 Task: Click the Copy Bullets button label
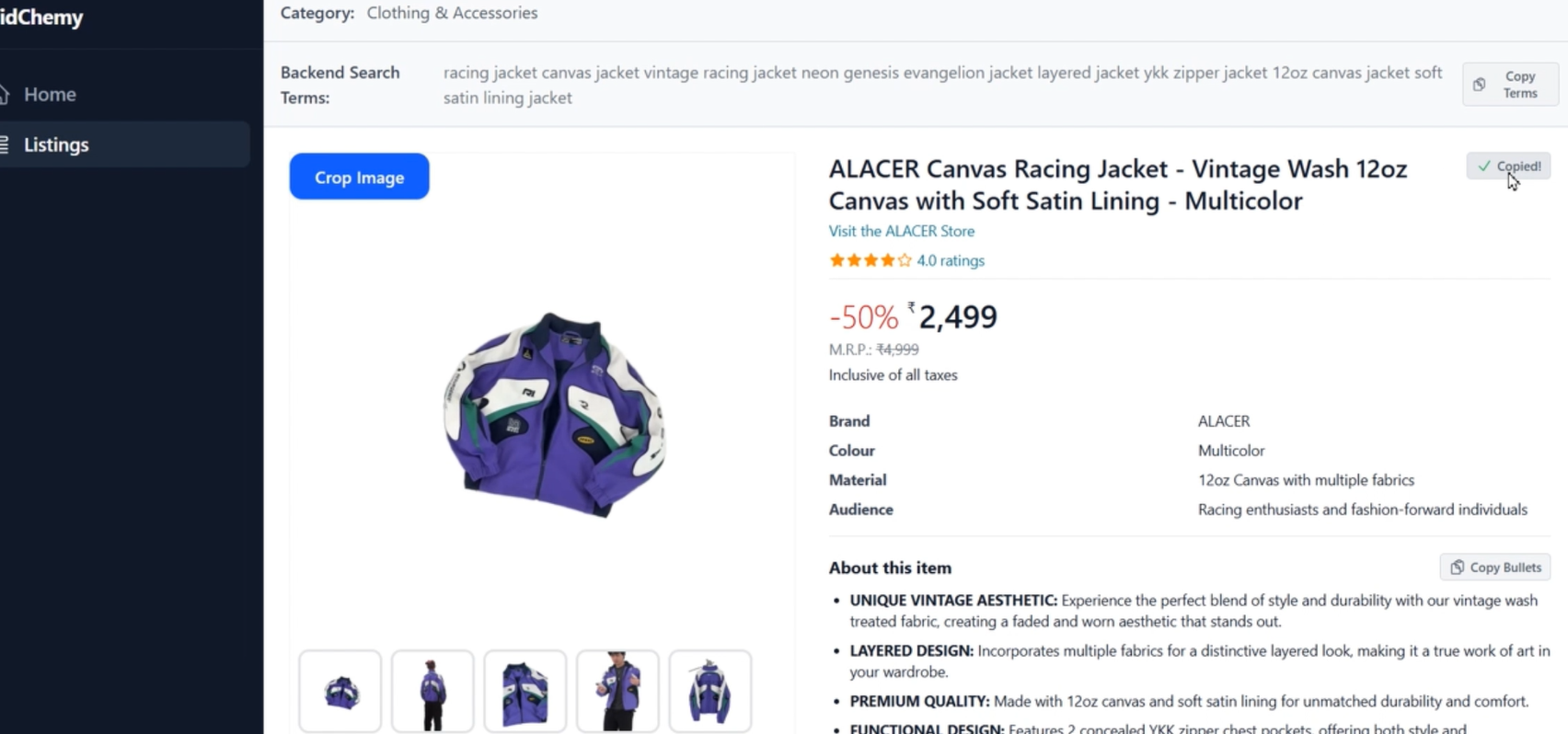[1505, 568]
